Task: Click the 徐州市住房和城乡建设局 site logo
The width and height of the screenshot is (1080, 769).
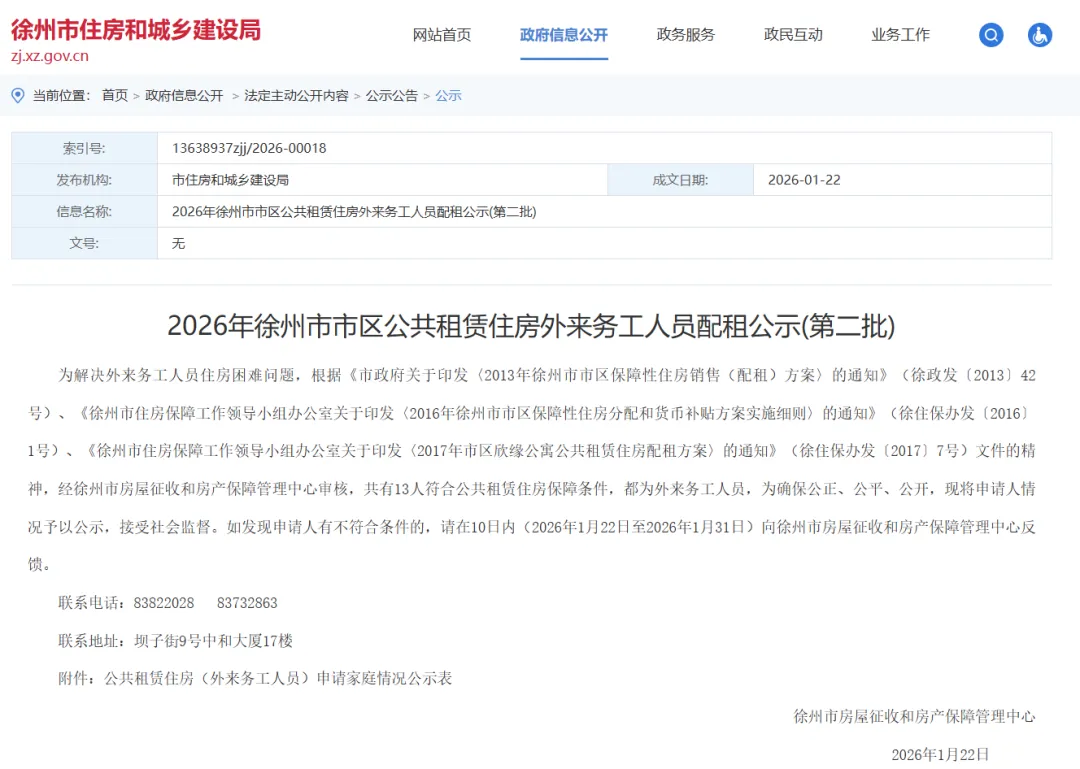Action: (136, 30)
